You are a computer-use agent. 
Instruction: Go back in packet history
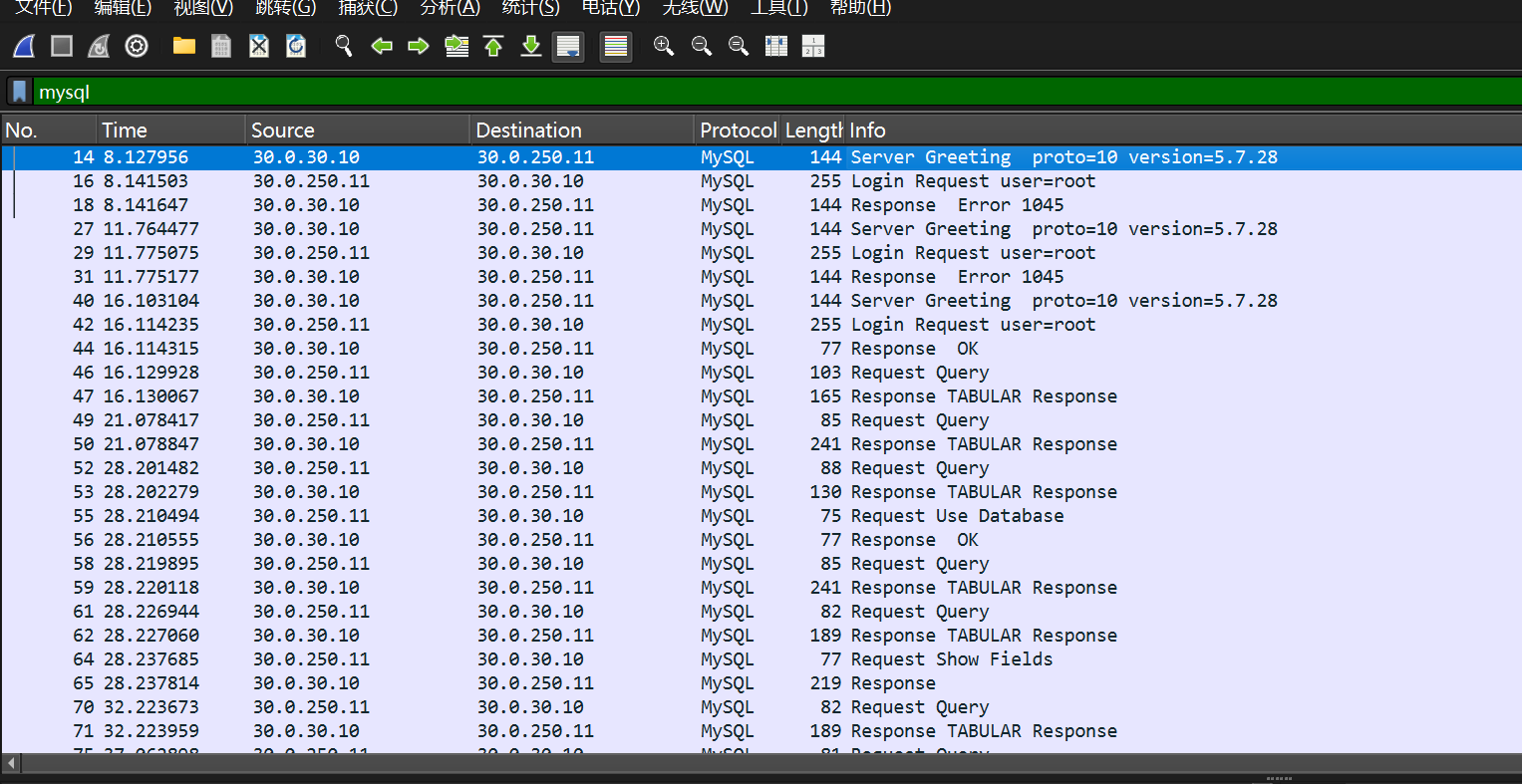381,46
